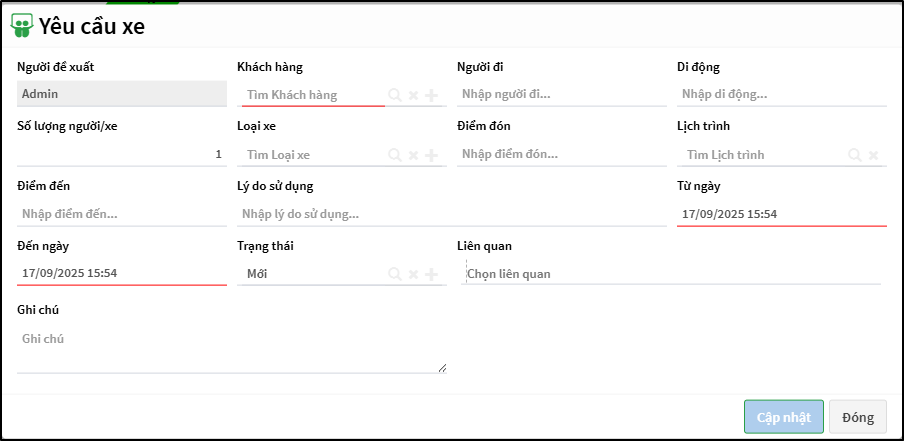
Task: Open the Tìm Loại xe lookup box
Action: click(312, 155)
